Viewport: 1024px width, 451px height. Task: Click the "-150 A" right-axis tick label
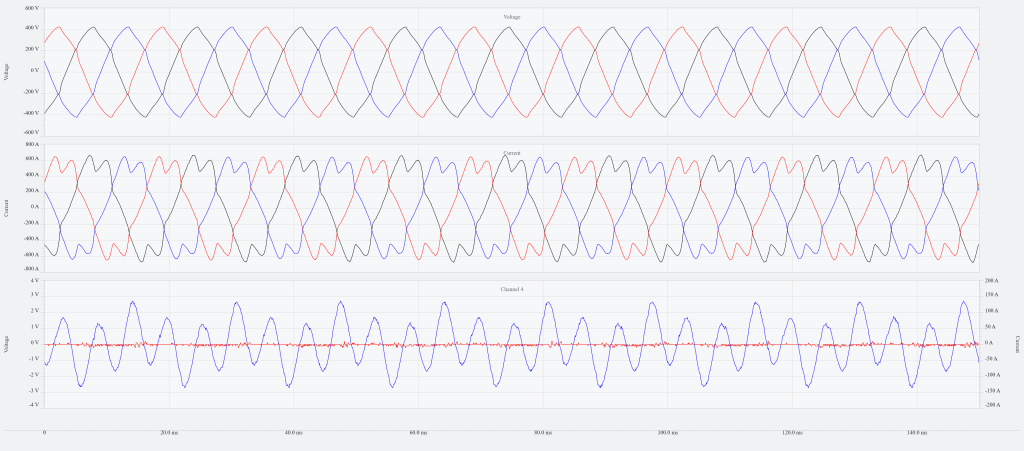(991, 390)
